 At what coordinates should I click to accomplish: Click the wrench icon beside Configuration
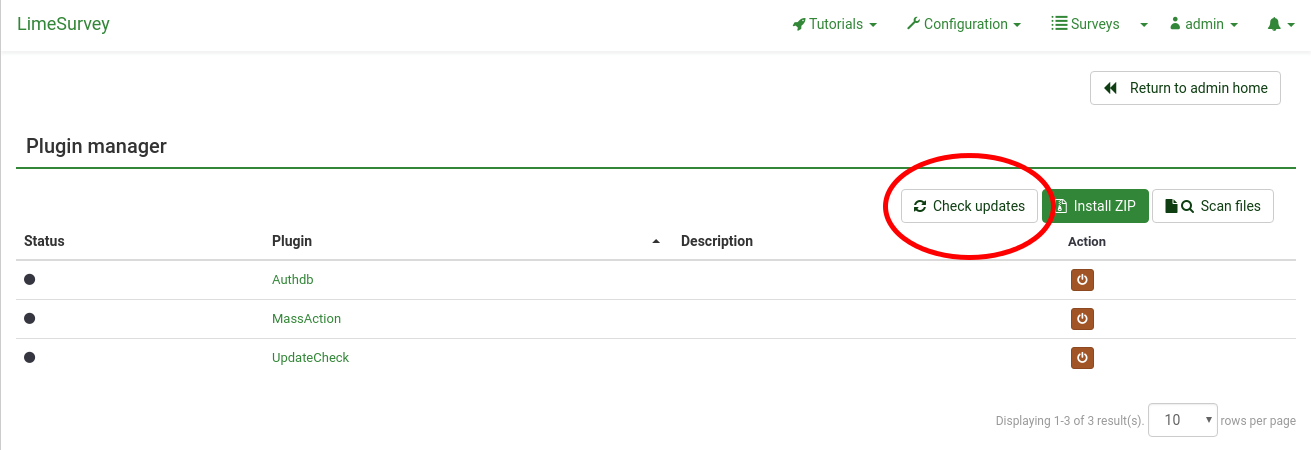pyautogui.click(x=913, y=24)
